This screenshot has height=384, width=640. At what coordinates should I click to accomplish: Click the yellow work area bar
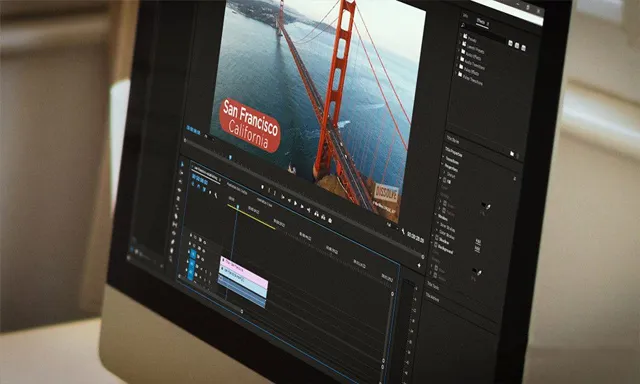click(251, 217)
